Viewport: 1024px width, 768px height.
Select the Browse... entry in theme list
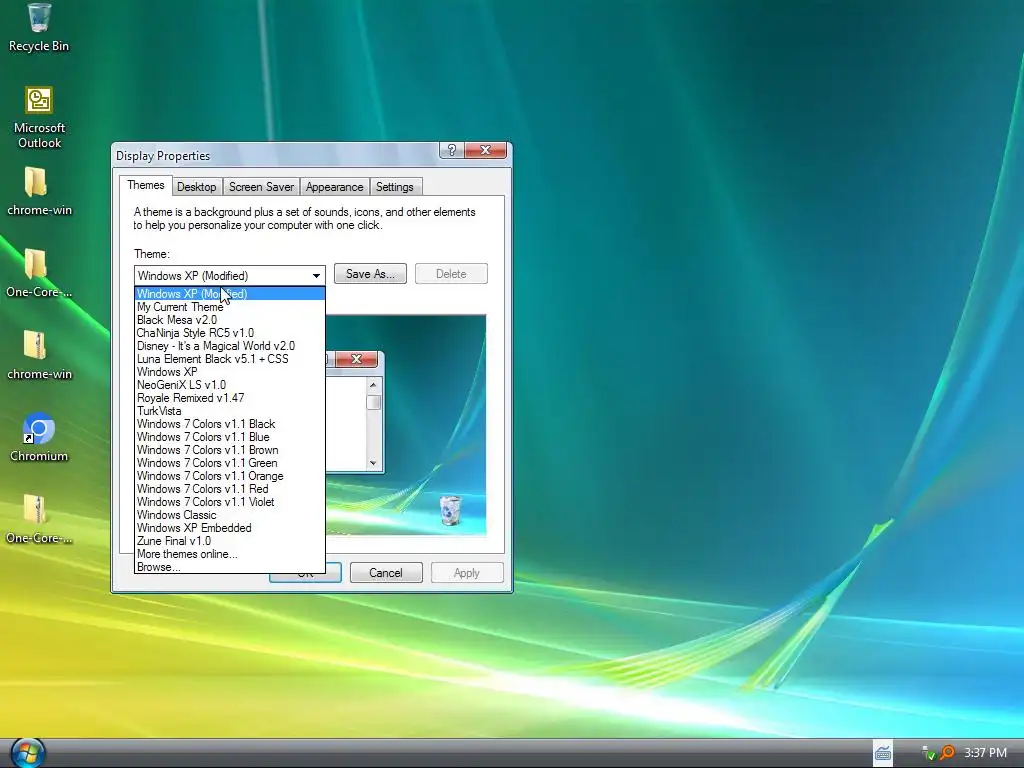click(x=230, y=567)
